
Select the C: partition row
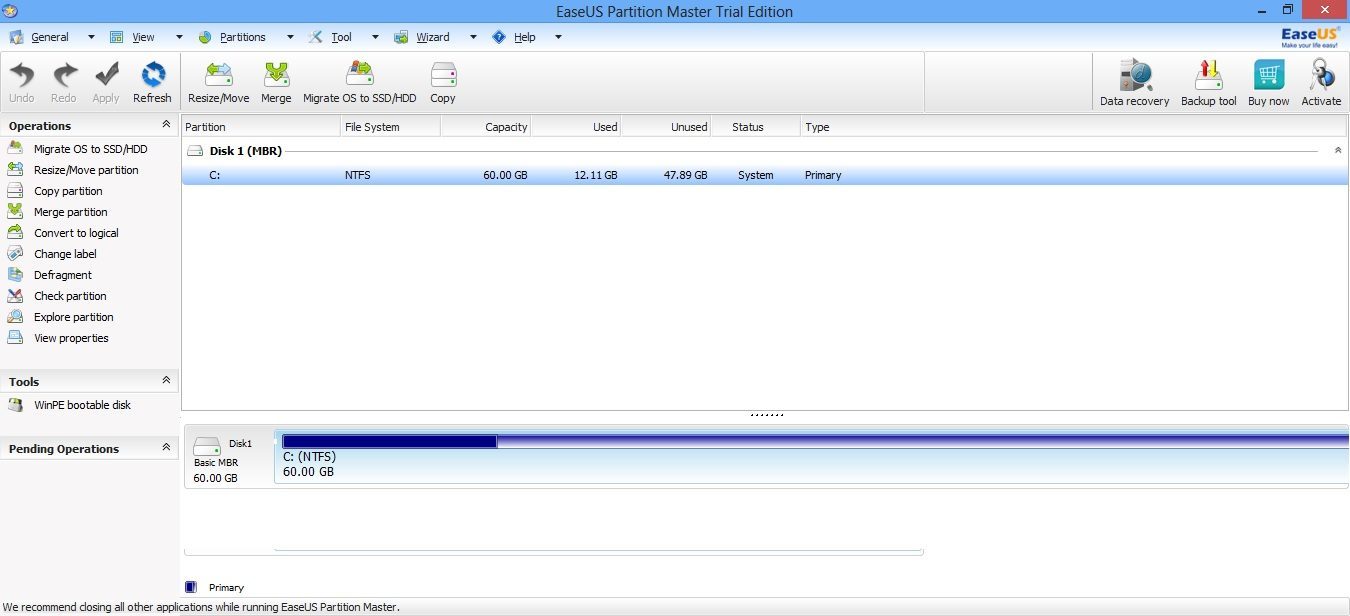tap(765, 175)
